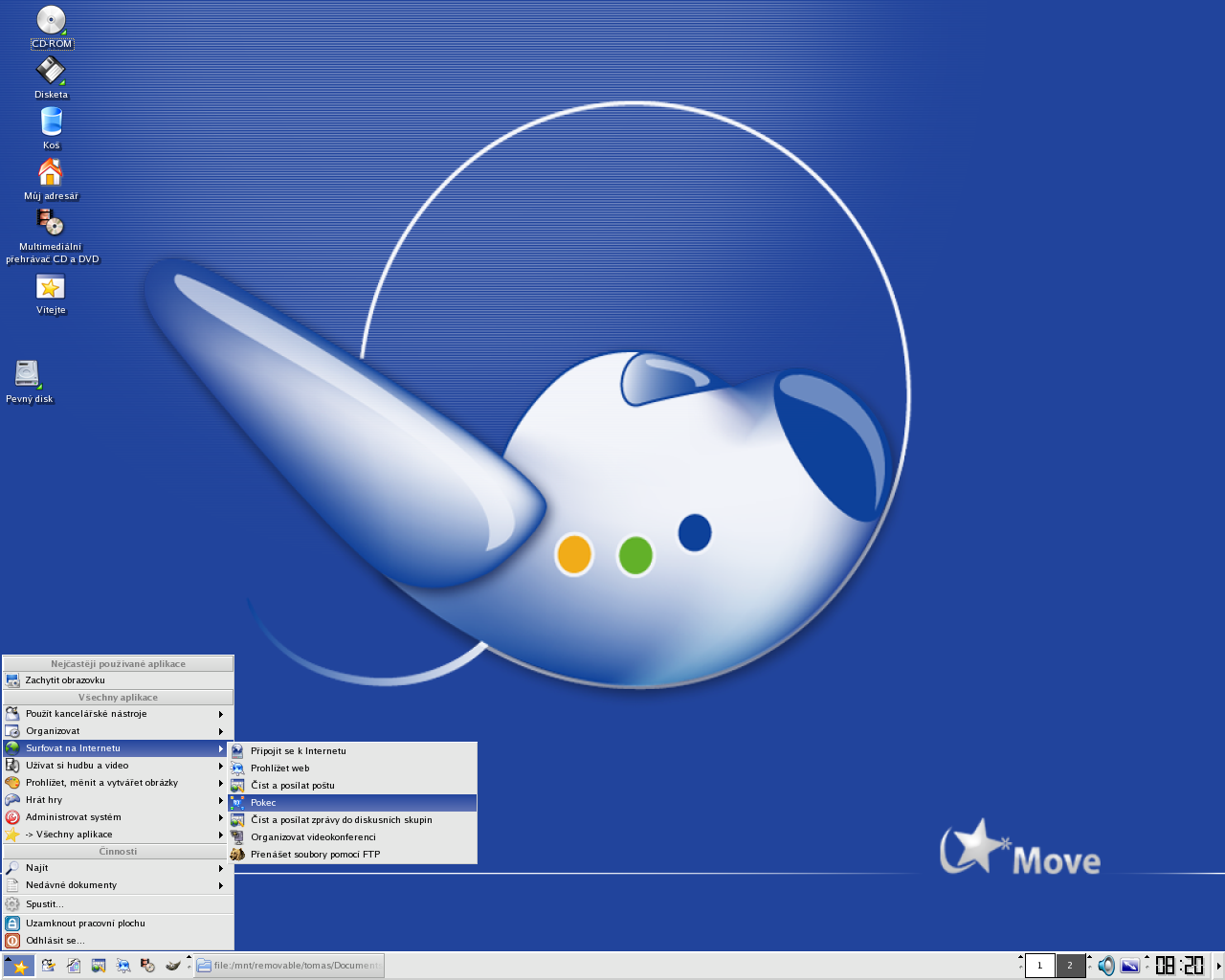Click the applet handle left of pager
Screen dimensions: 1225x980
click(x=1020, y=966)
